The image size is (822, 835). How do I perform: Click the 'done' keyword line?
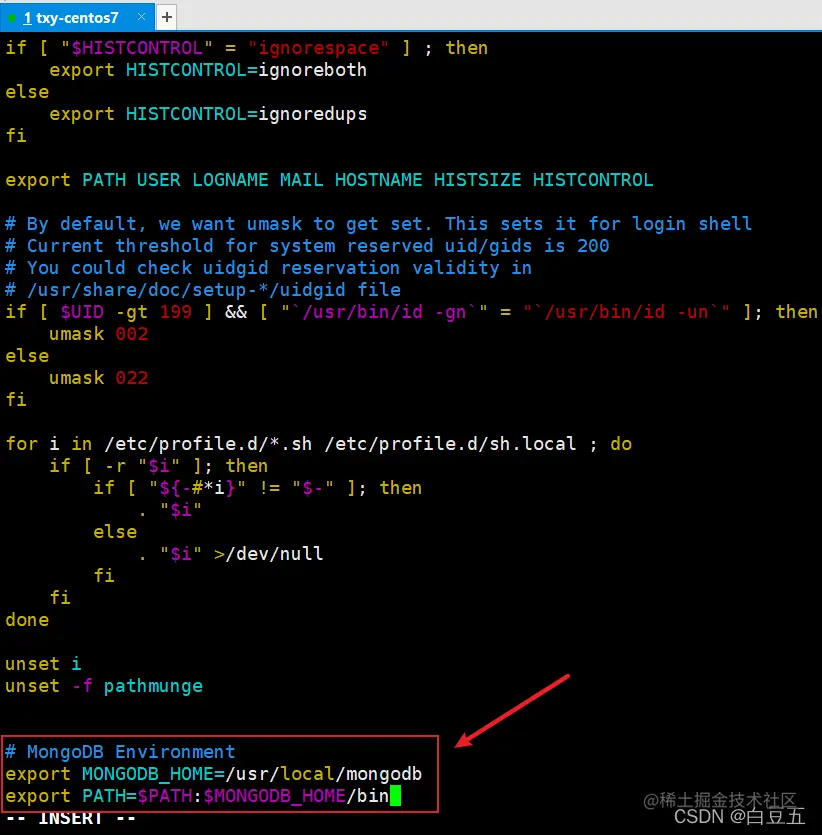pos(27,620)
